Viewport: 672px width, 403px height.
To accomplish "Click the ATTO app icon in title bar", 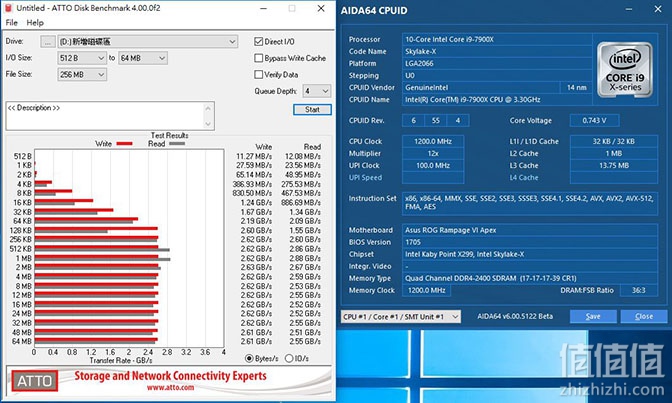I will [8, 8].
